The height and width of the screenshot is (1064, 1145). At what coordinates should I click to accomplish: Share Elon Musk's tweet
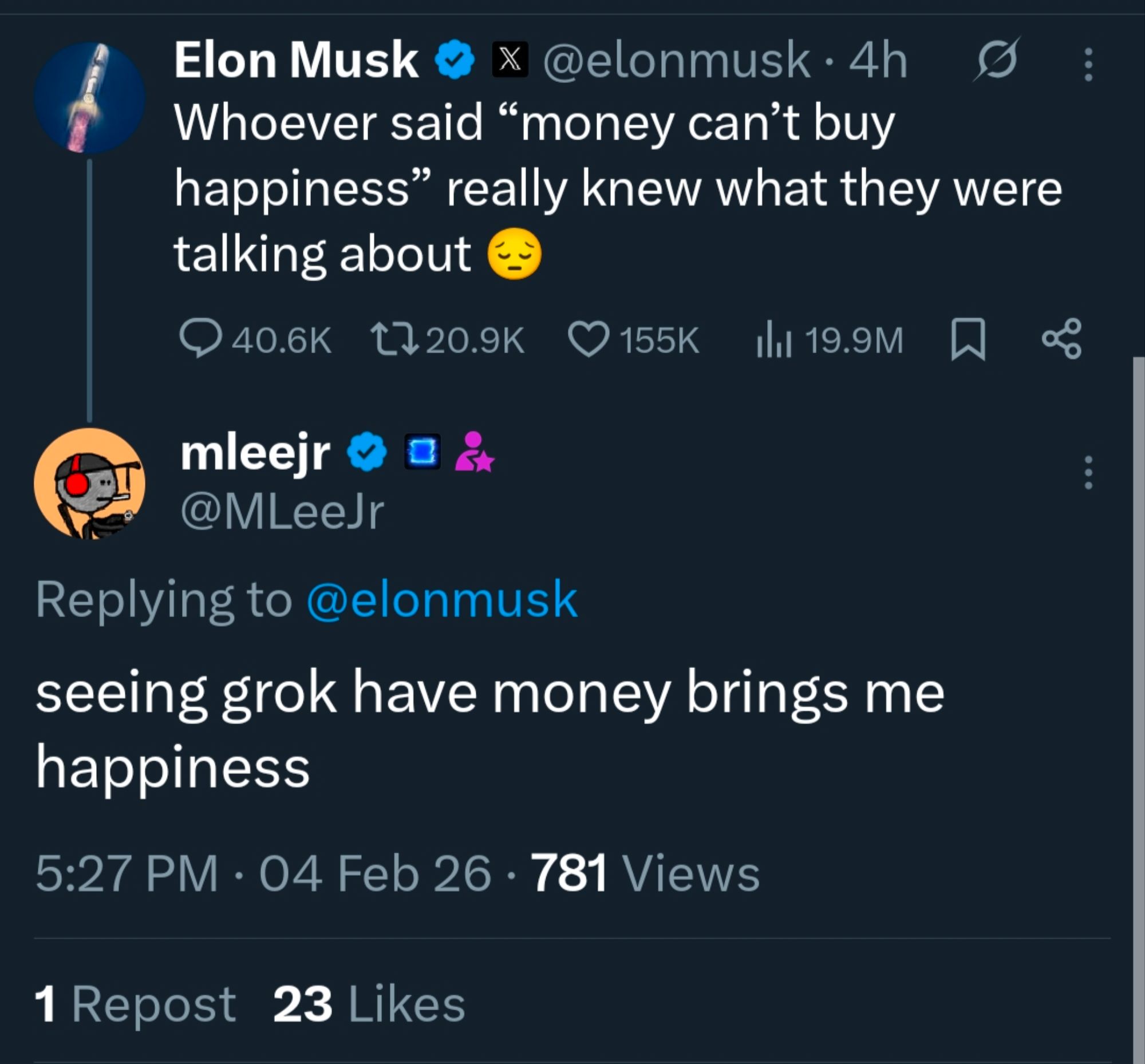pos(1061,339)
